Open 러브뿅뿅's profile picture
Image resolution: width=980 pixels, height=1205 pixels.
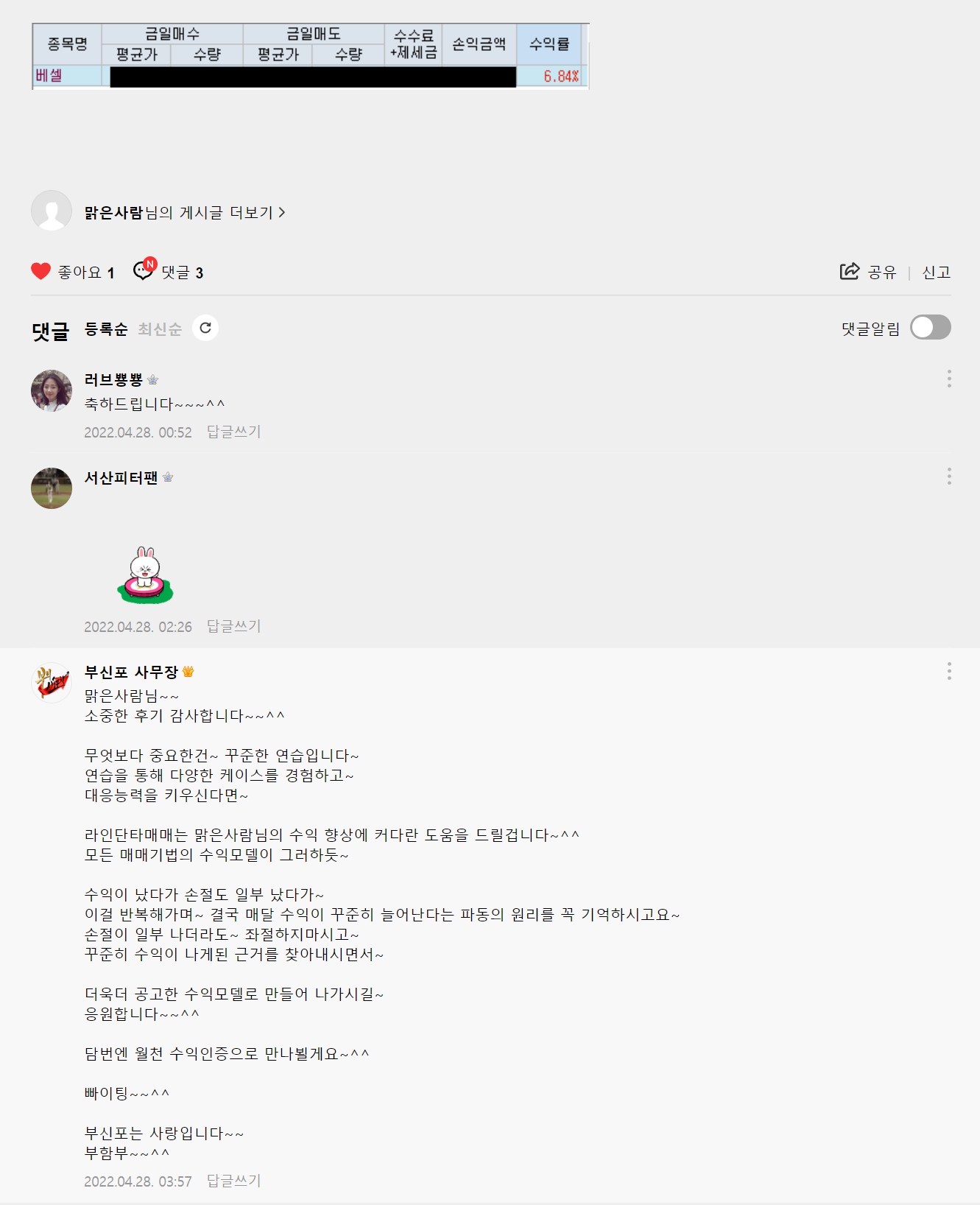click(x=52, y=390)
